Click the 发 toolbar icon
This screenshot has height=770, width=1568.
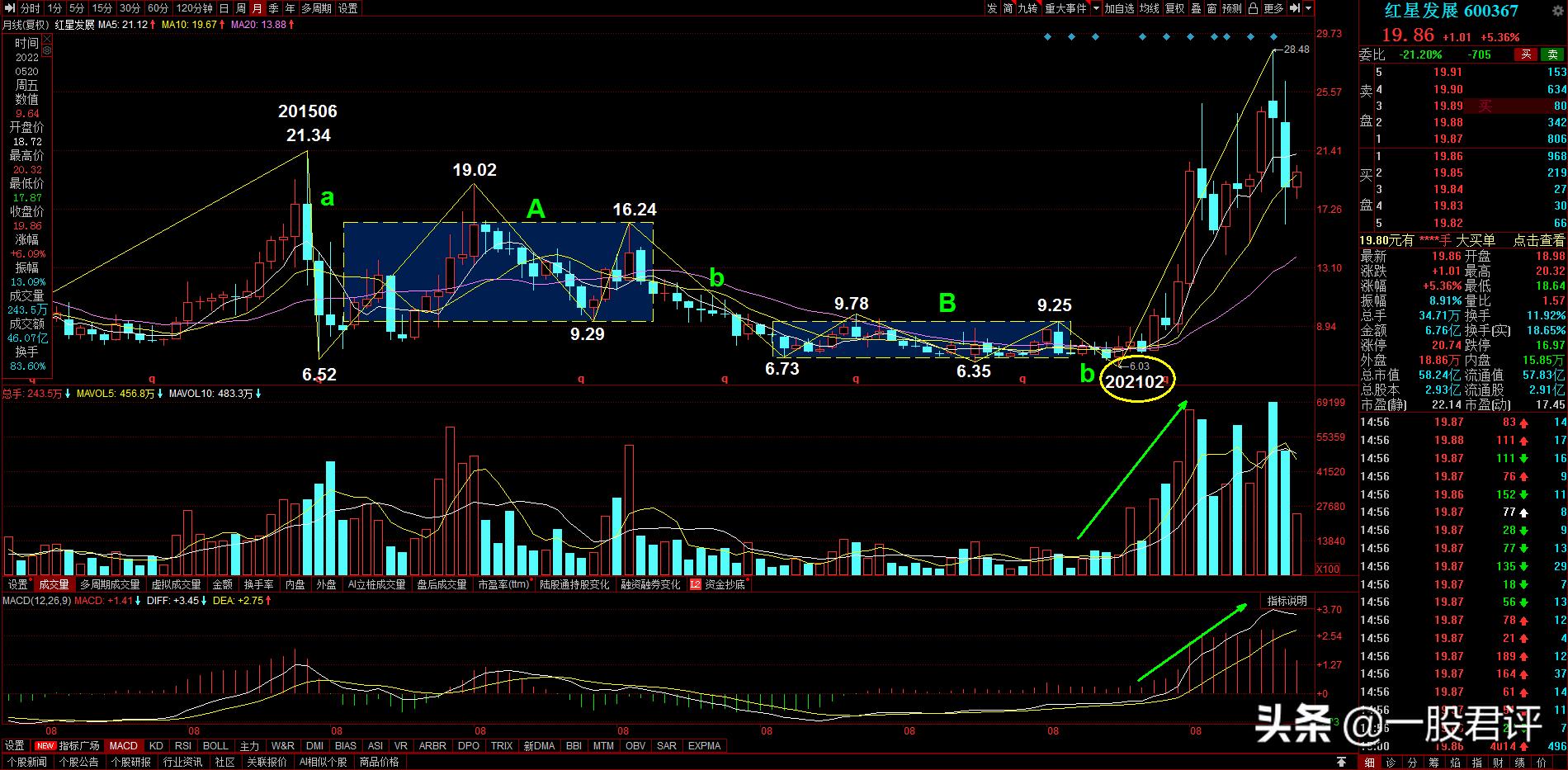pyautogui.click(x=992, y=8)
